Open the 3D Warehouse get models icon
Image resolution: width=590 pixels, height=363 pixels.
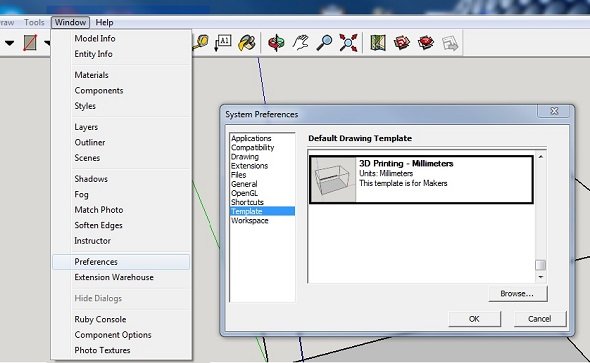(402, 43)
